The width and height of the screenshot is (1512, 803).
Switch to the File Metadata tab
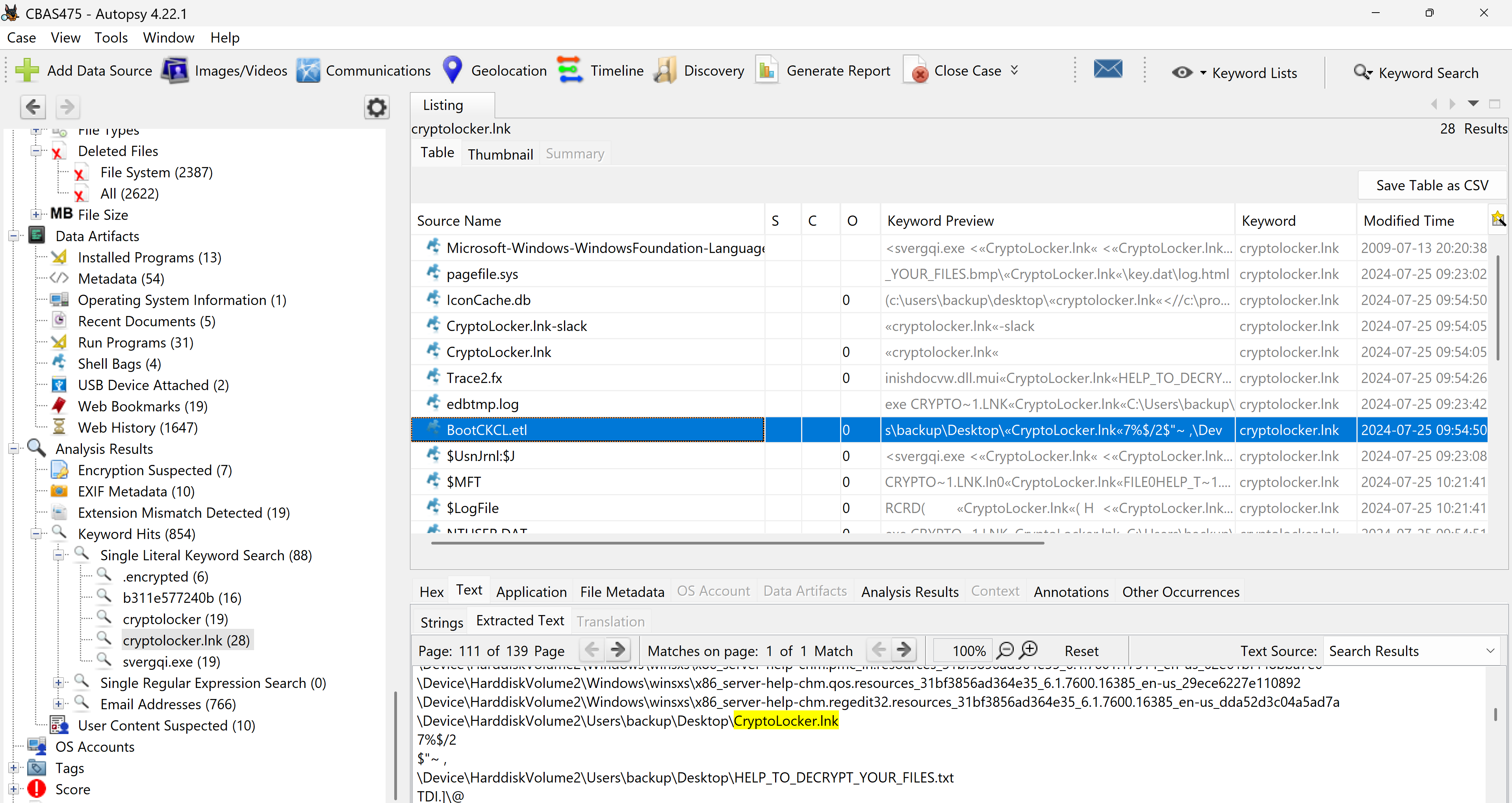tap(621, 592)
